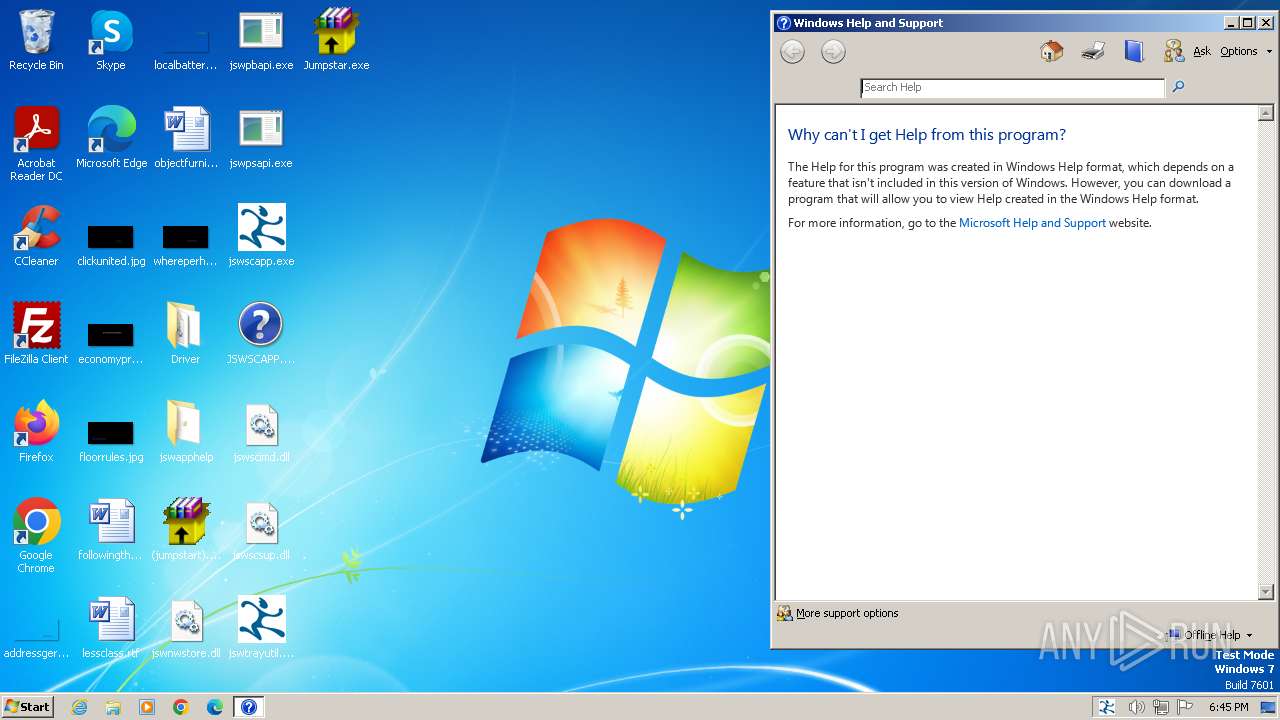Select the Microsoft Edge desktop icon
This screenshot has height=720, width=1280.
[111, 138]
